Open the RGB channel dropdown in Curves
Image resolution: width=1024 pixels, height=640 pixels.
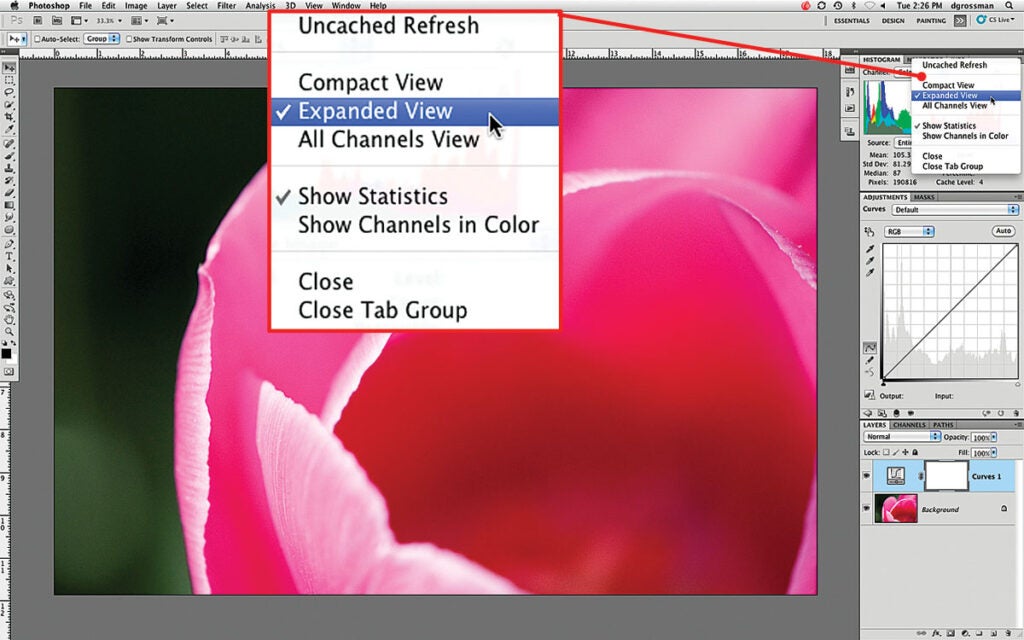(x=909, y=231)
